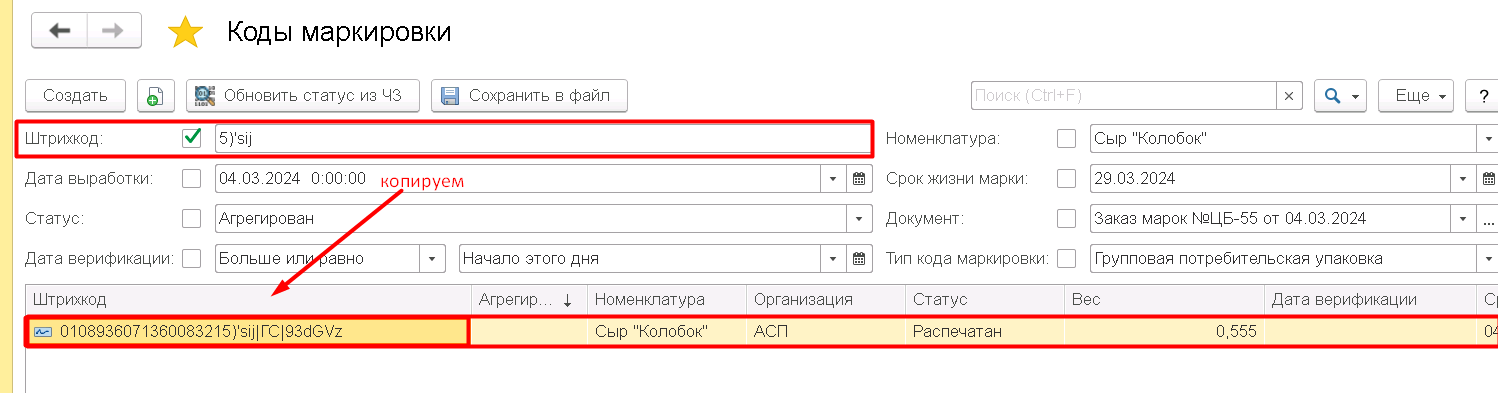This screenshot has height=393, width=1498.
Task: Select the barcode cell 0108936071360083215
Action: click(x=248, y=332)
